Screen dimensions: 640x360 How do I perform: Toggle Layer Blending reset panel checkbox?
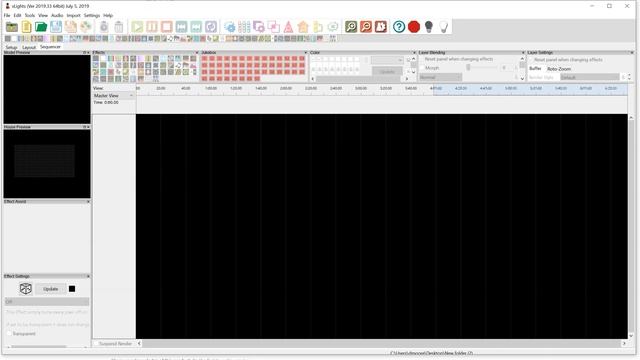[x=422, y=59]
